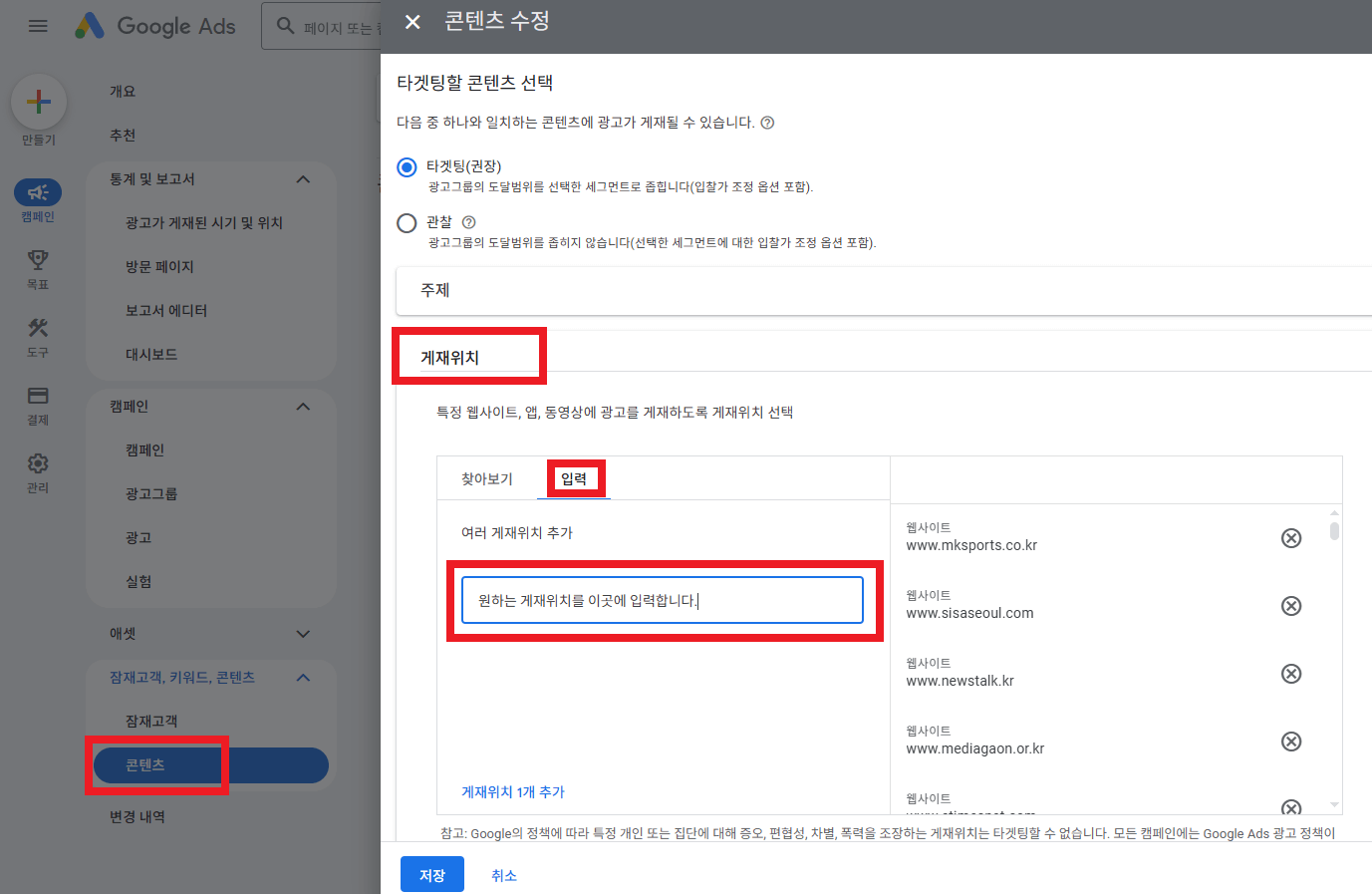
Task: Click the 저장 save button
Action: tap(431, 873)
